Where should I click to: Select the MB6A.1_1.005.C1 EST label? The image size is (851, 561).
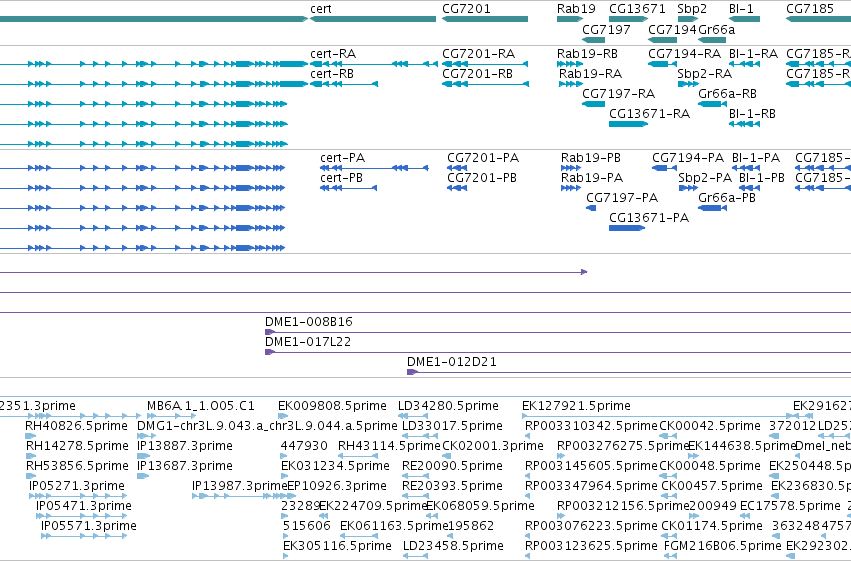pyautogui.click(x=201, y=406)
